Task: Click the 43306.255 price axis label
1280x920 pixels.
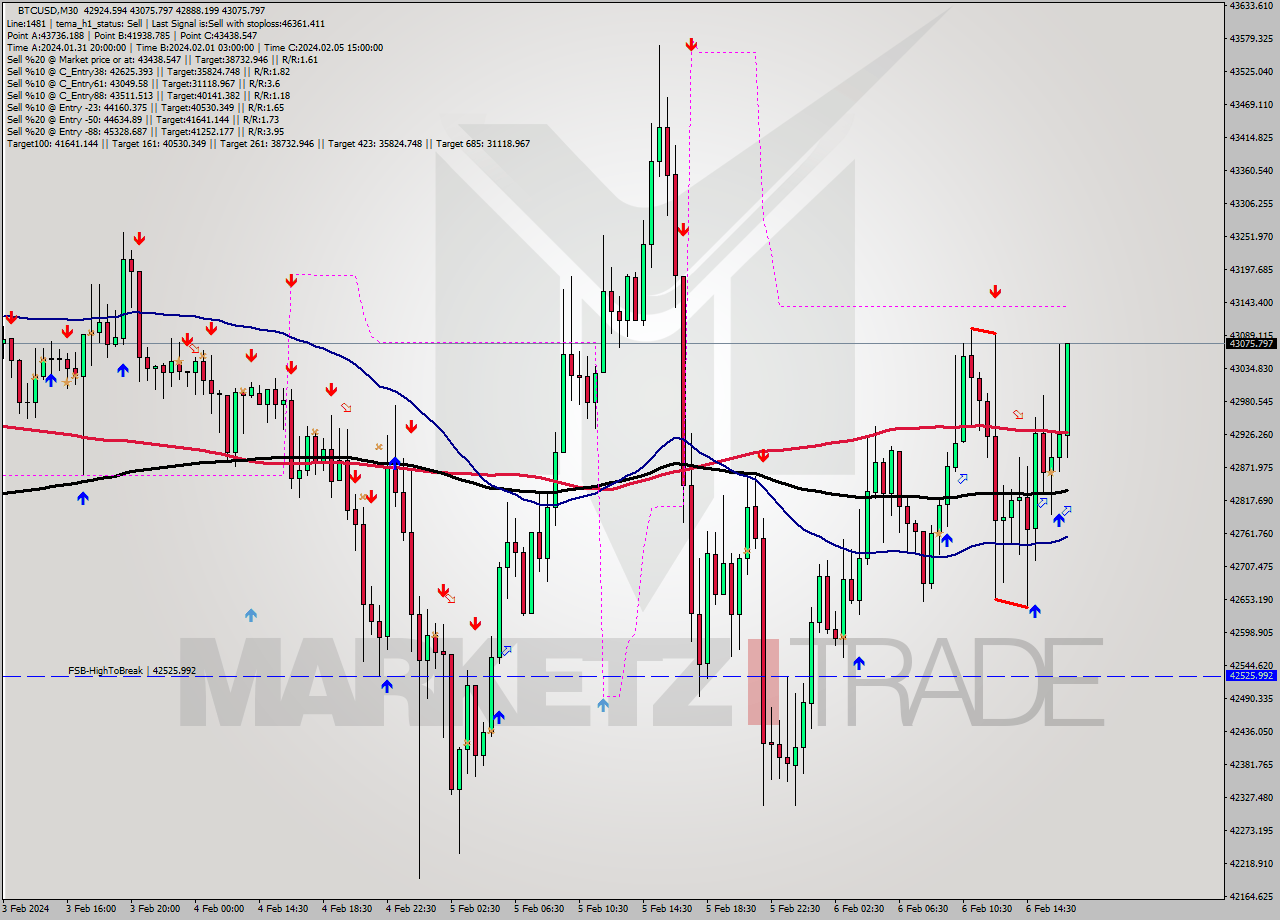Action: (1251, 203)
